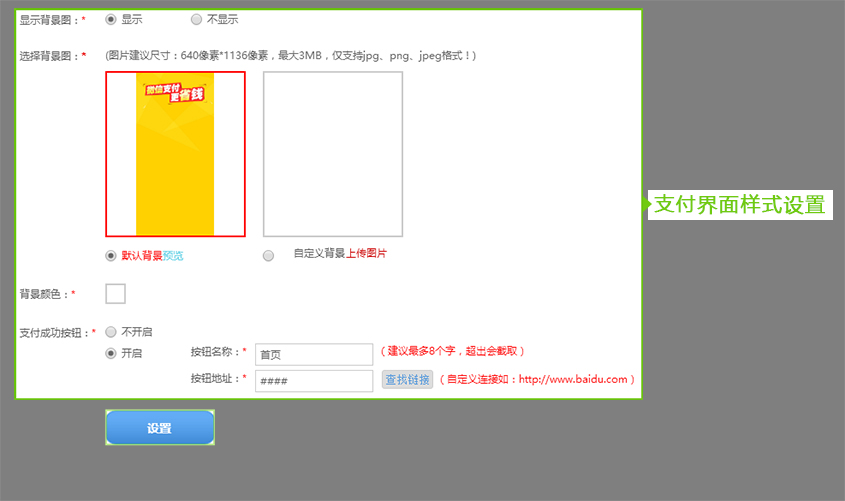
Task: Select the 不显示 background image radio
Action: [x=196, y=19]
